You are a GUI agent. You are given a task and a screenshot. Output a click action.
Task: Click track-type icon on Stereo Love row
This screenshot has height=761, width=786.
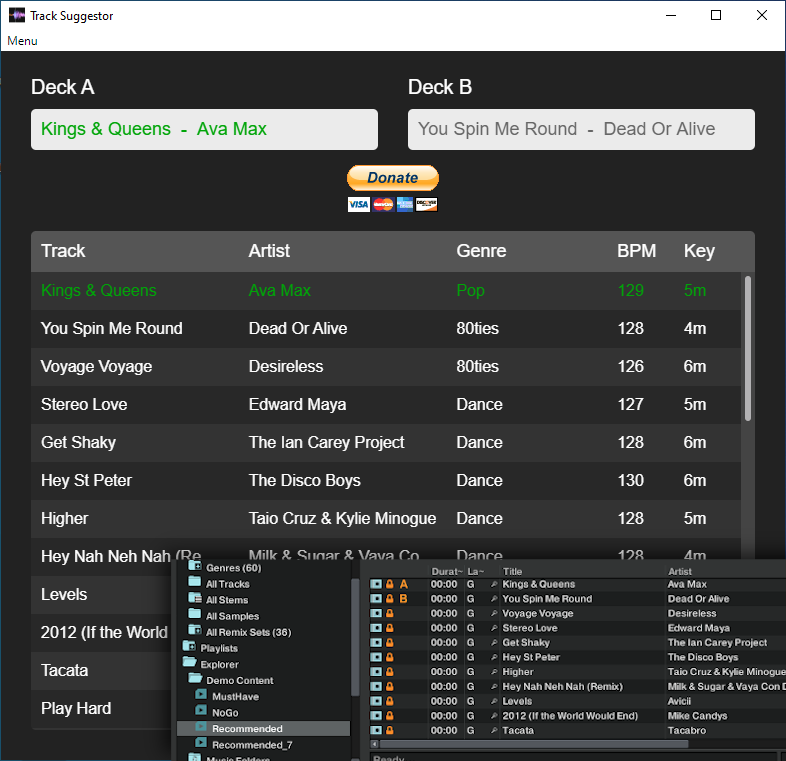pos(376,628)
